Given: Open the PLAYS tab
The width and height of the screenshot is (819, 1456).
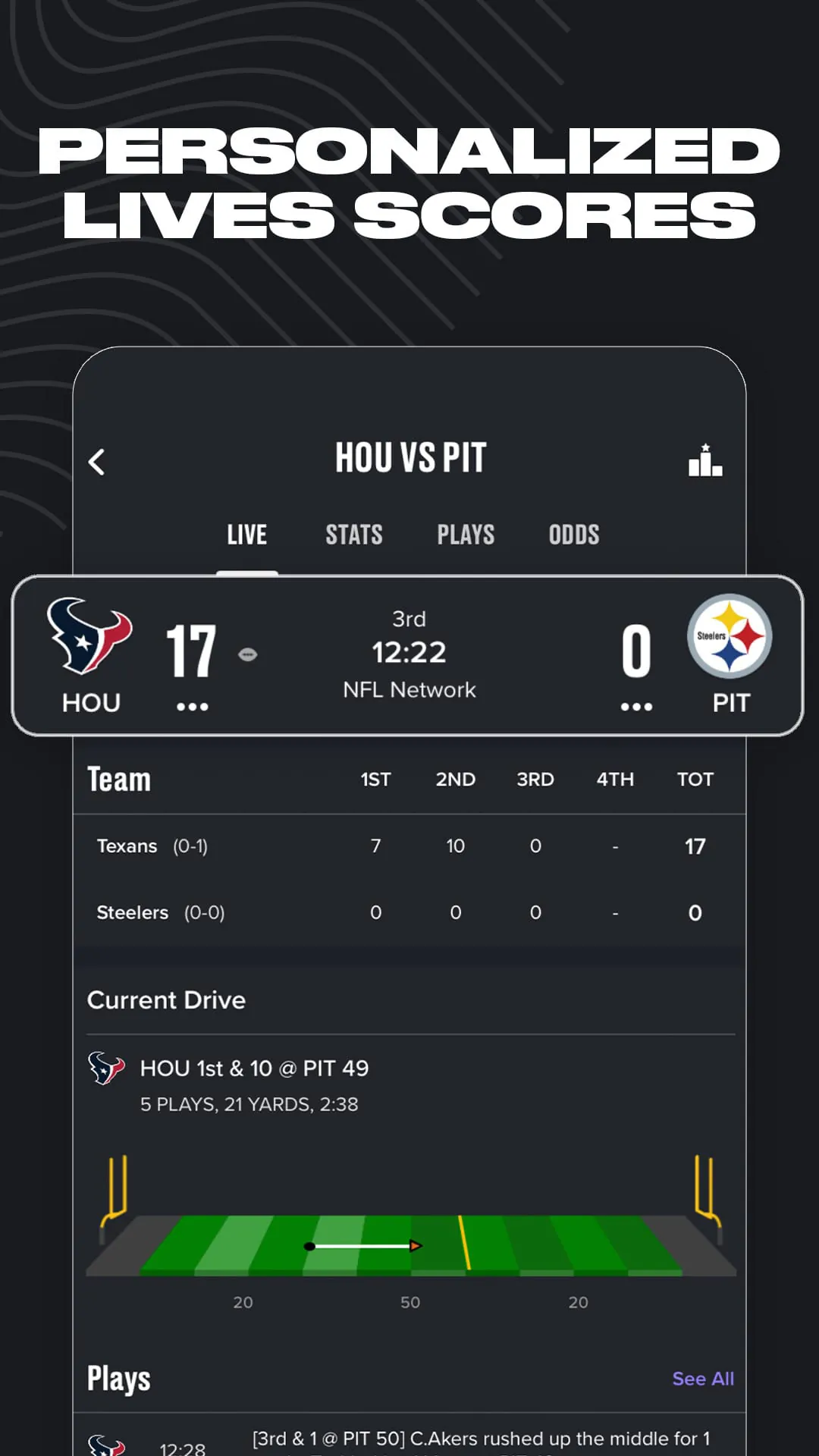Looking at the screenshot, I should 465,534.
